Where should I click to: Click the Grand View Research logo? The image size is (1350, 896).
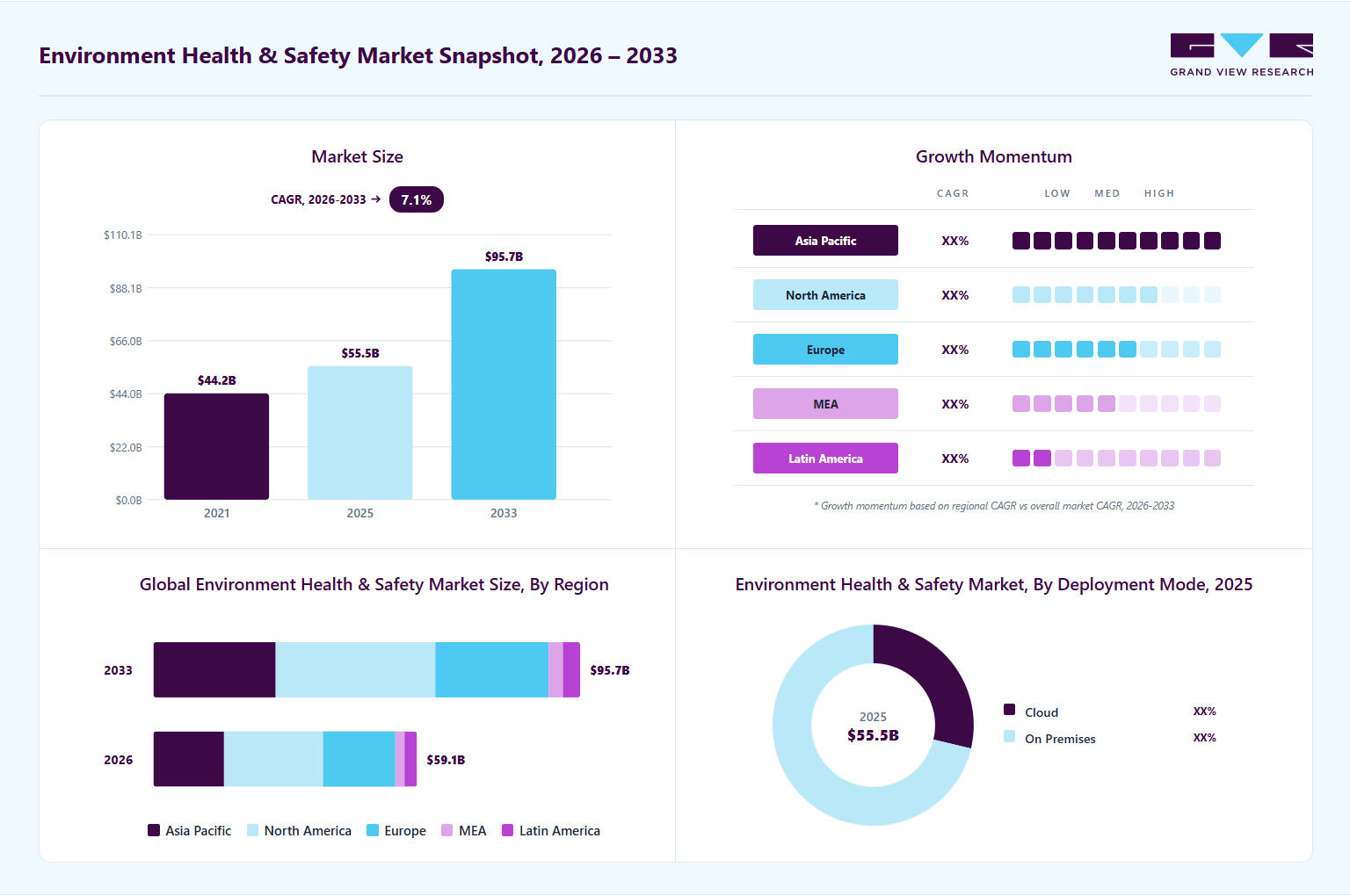pos(1242,55)
